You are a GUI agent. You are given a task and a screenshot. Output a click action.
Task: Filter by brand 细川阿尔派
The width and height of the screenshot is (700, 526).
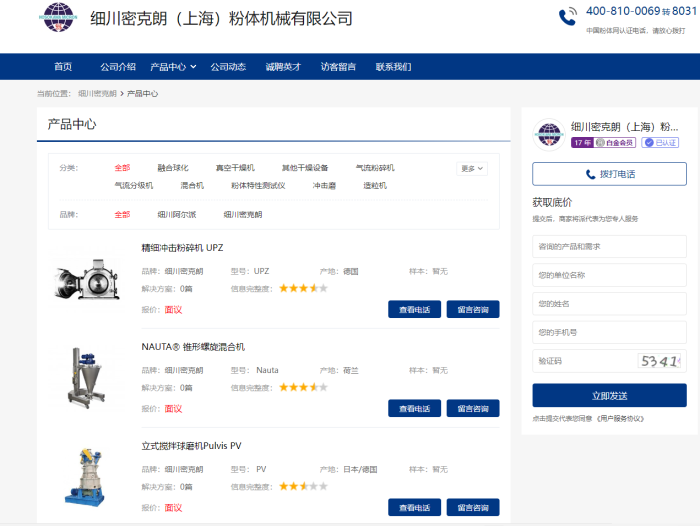point(177,214)
